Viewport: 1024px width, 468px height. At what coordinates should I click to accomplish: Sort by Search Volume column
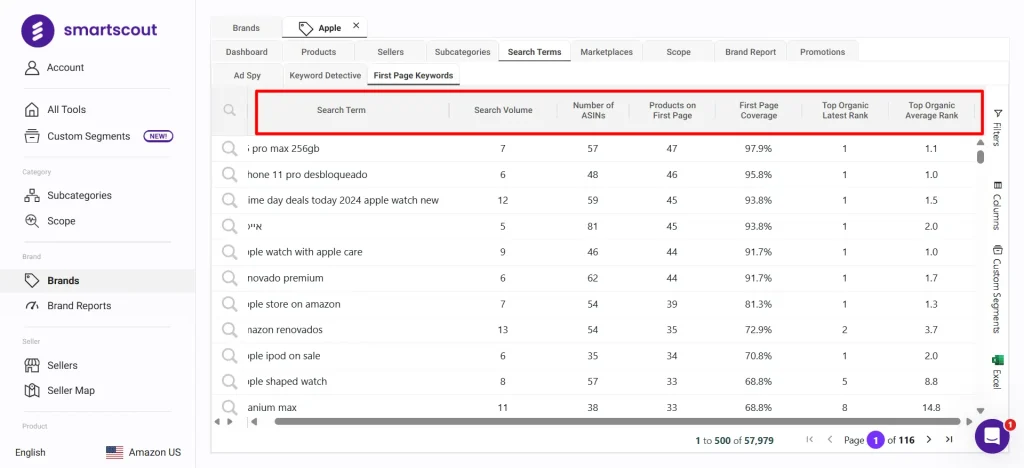[503, 110]
